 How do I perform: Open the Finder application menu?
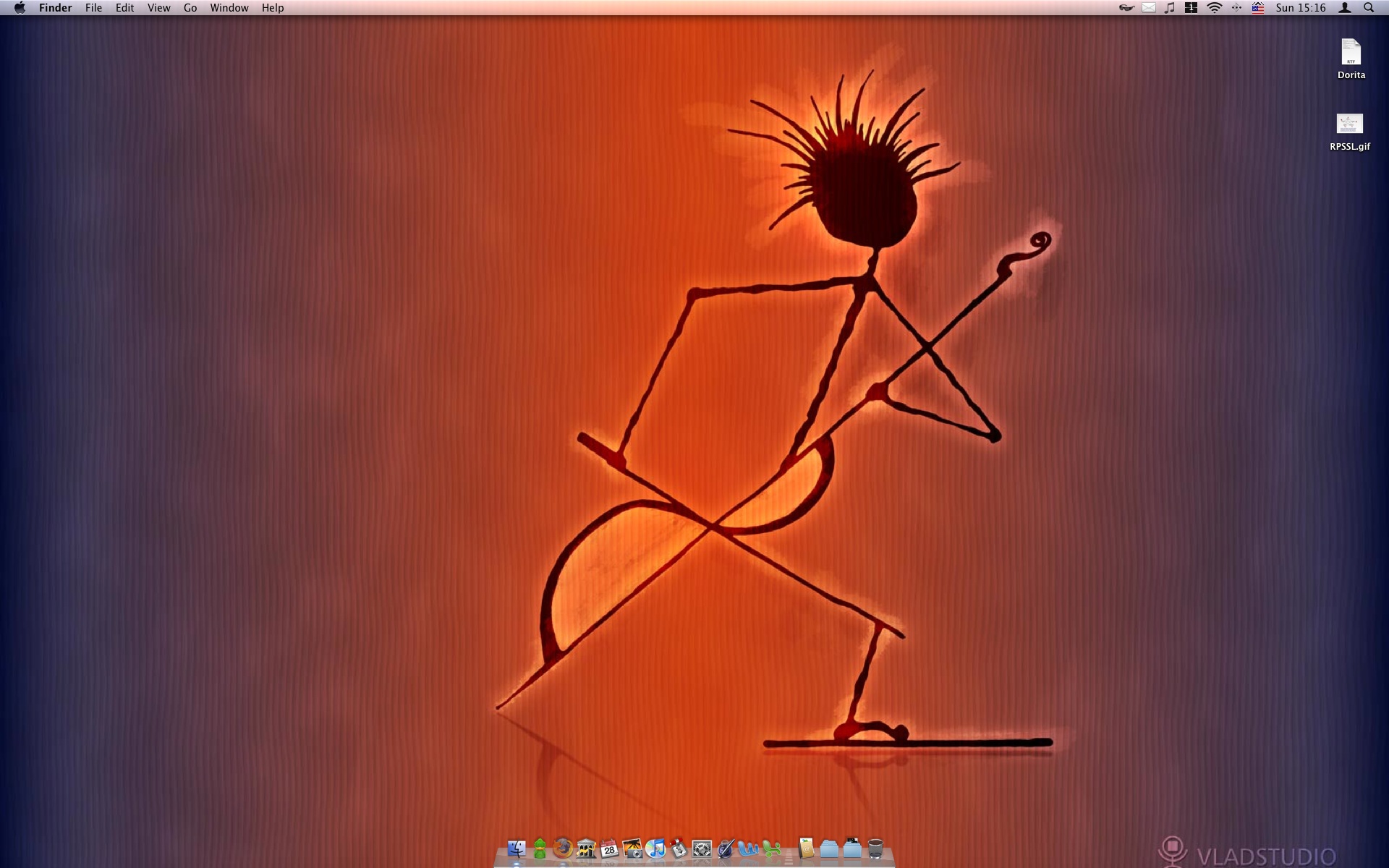click(55, 8)
